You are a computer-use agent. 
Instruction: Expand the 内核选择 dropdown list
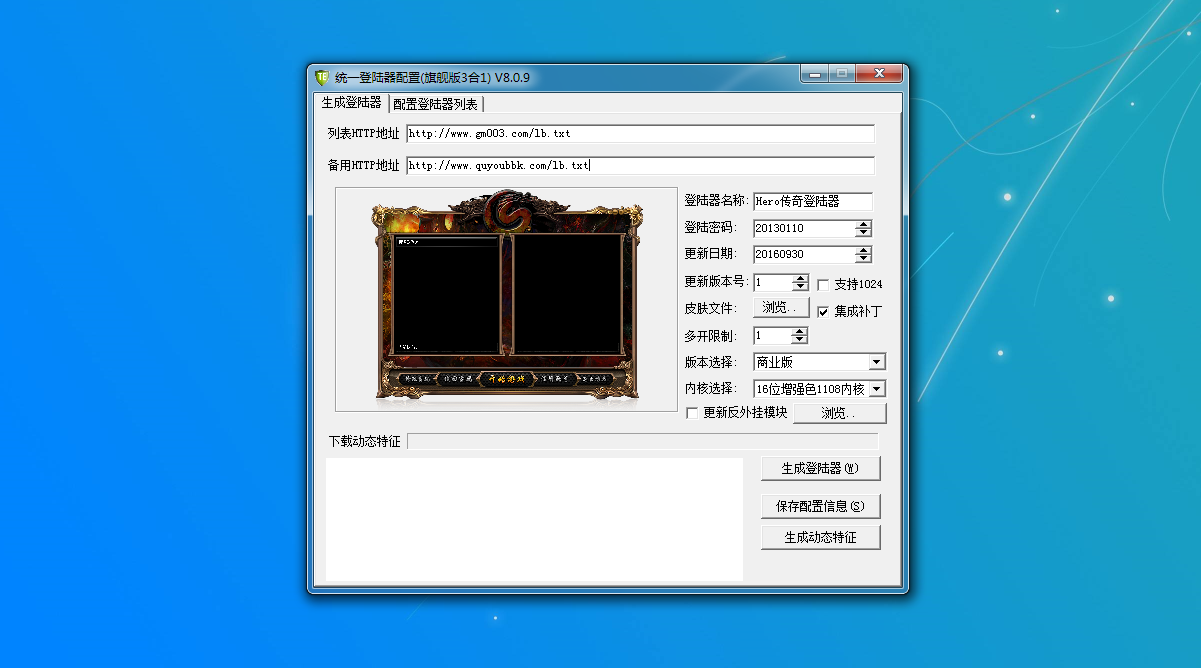[876, 389]
